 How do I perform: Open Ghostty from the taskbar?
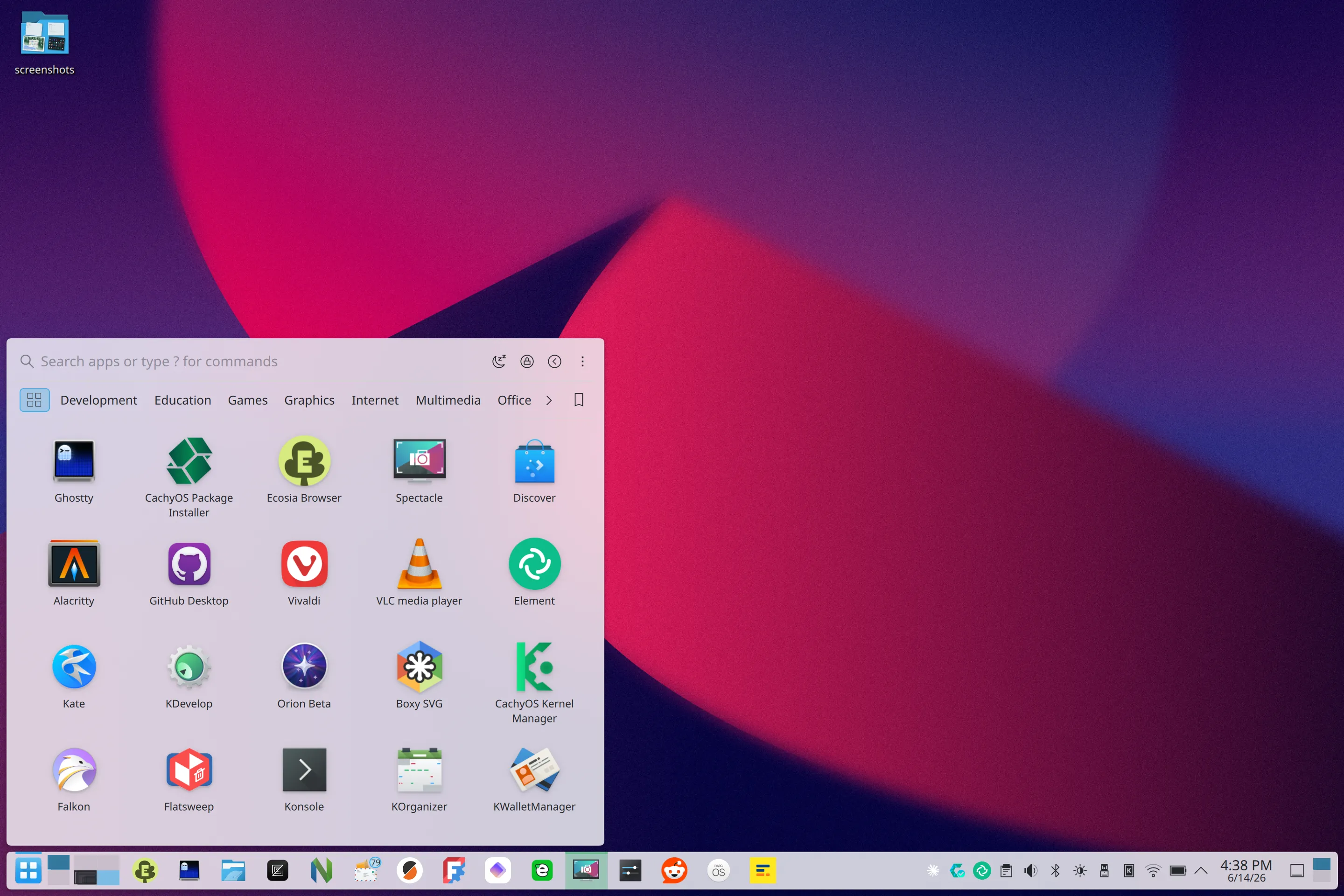[x=189, y=871]
